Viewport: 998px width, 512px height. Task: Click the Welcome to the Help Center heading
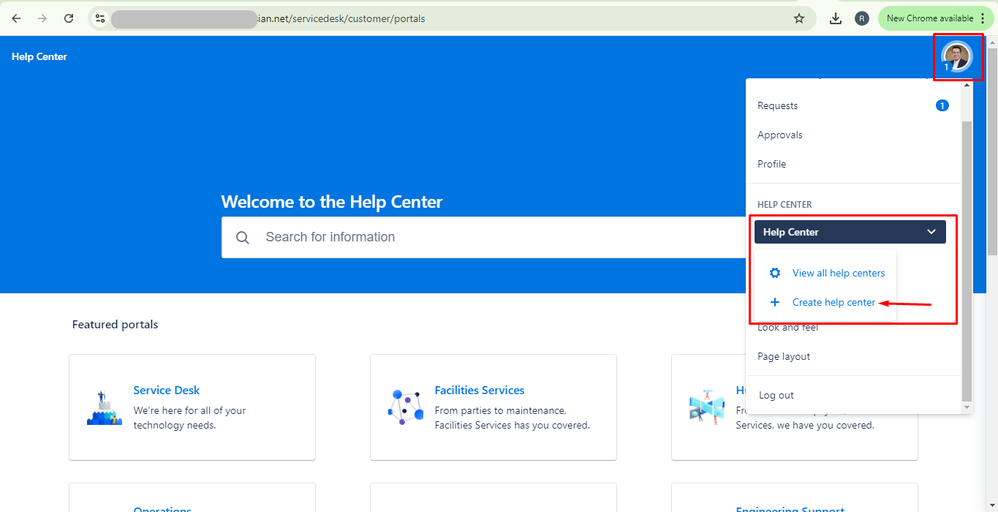click(332, 203)
